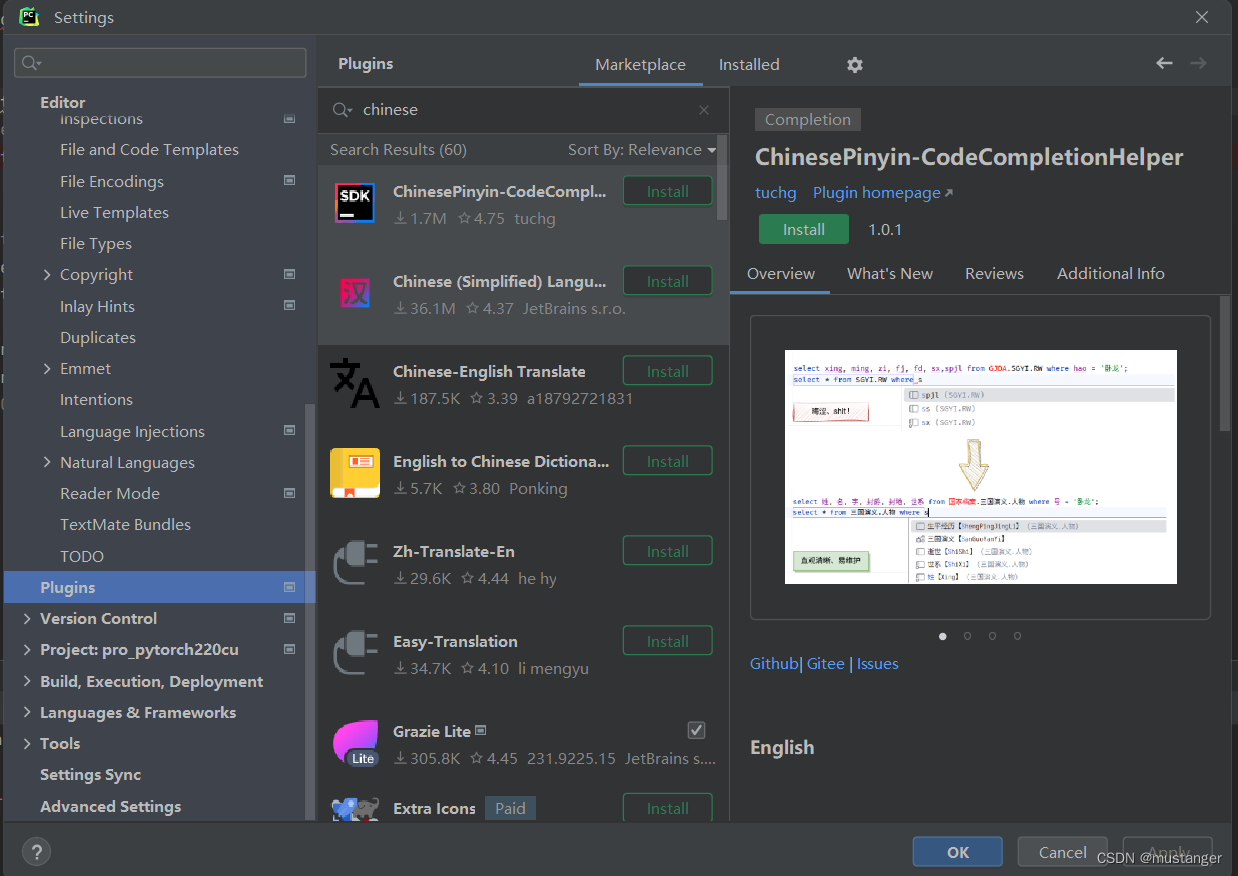Open the Sort By: Relevance dropdown
The width and height of the screenshot is (1238, 876).
(642, 150)
